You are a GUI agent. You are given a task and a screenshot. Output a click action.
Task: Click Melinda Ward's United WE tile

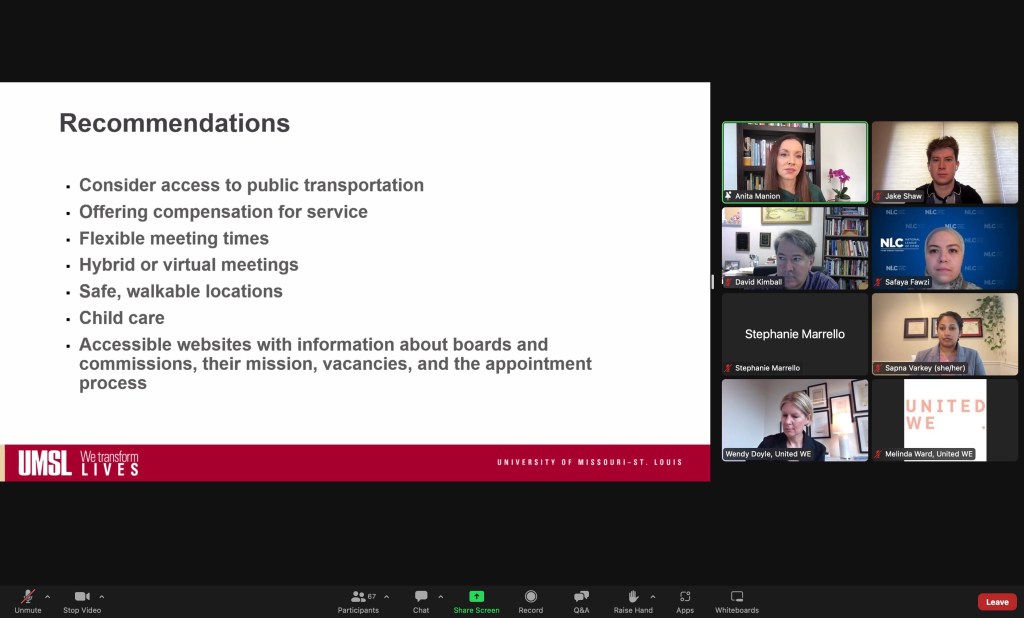click(x=945, y=420)
